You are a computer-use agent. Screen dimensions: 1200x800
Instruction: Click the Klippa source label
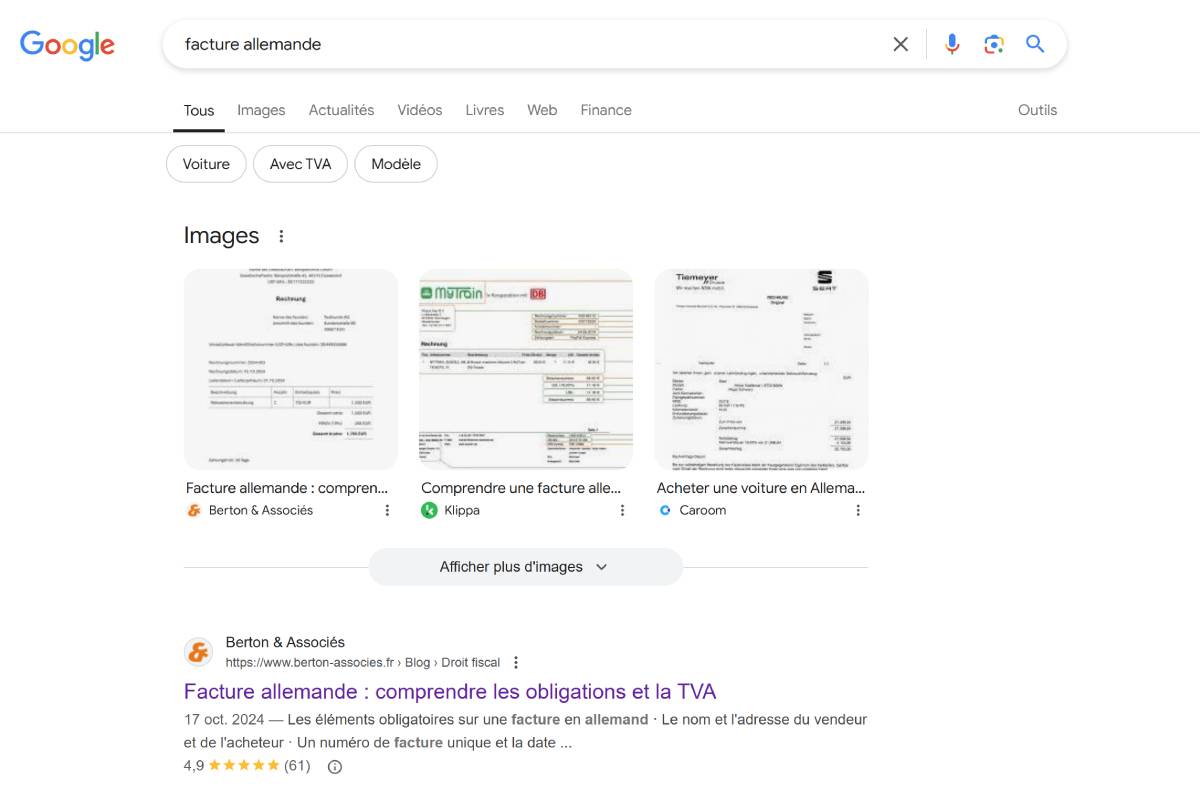[x=462, y=510]
